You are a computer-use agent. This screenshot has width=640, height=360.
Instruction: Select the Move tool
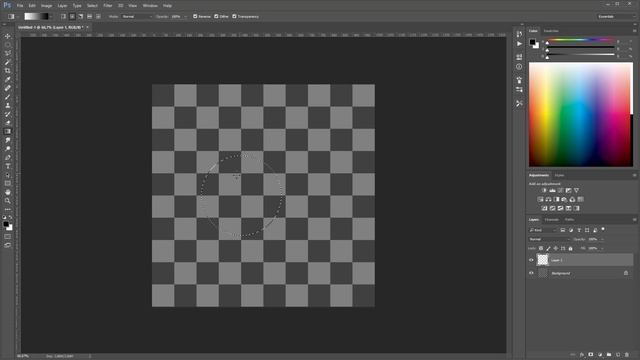click(x=8, y=36)
